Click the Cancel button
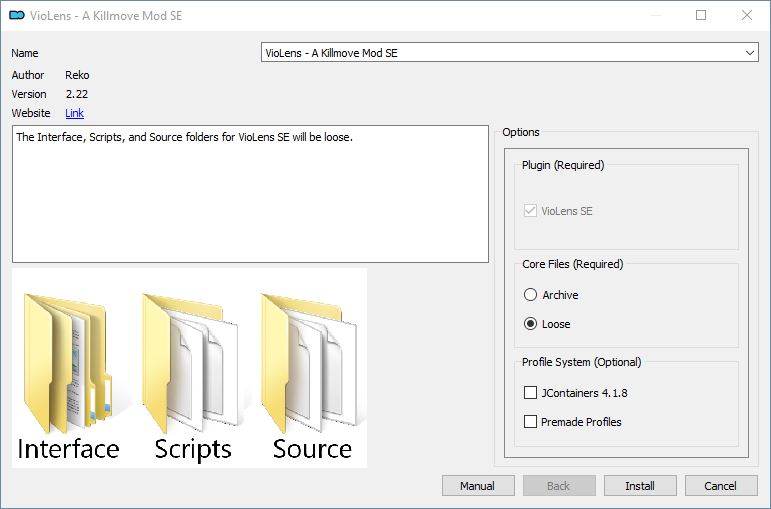This screenshot has width=771, height=509. tap(721, 486)
